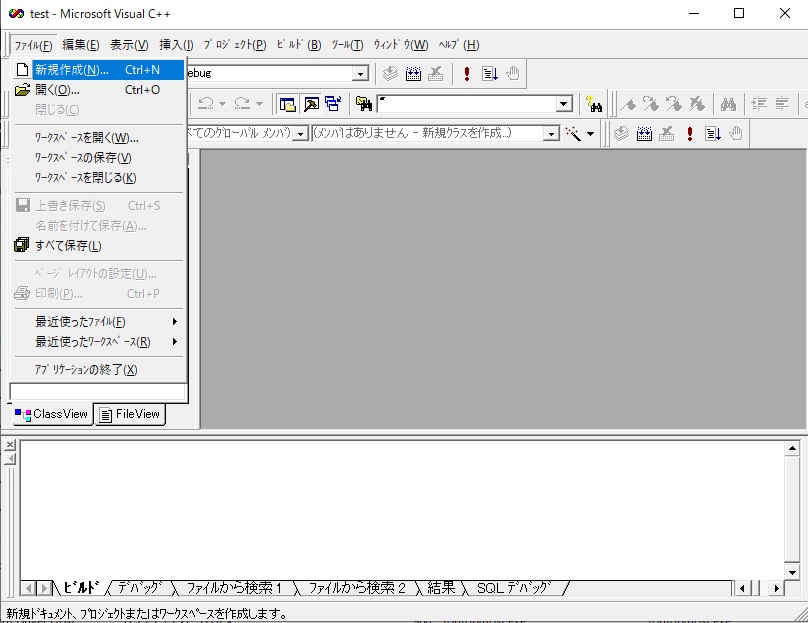Image resolution: width=808 pixels, height=623 pixels.
Task: Open the WizardBar actions dropdown arrow
Action: pos(591,133)
